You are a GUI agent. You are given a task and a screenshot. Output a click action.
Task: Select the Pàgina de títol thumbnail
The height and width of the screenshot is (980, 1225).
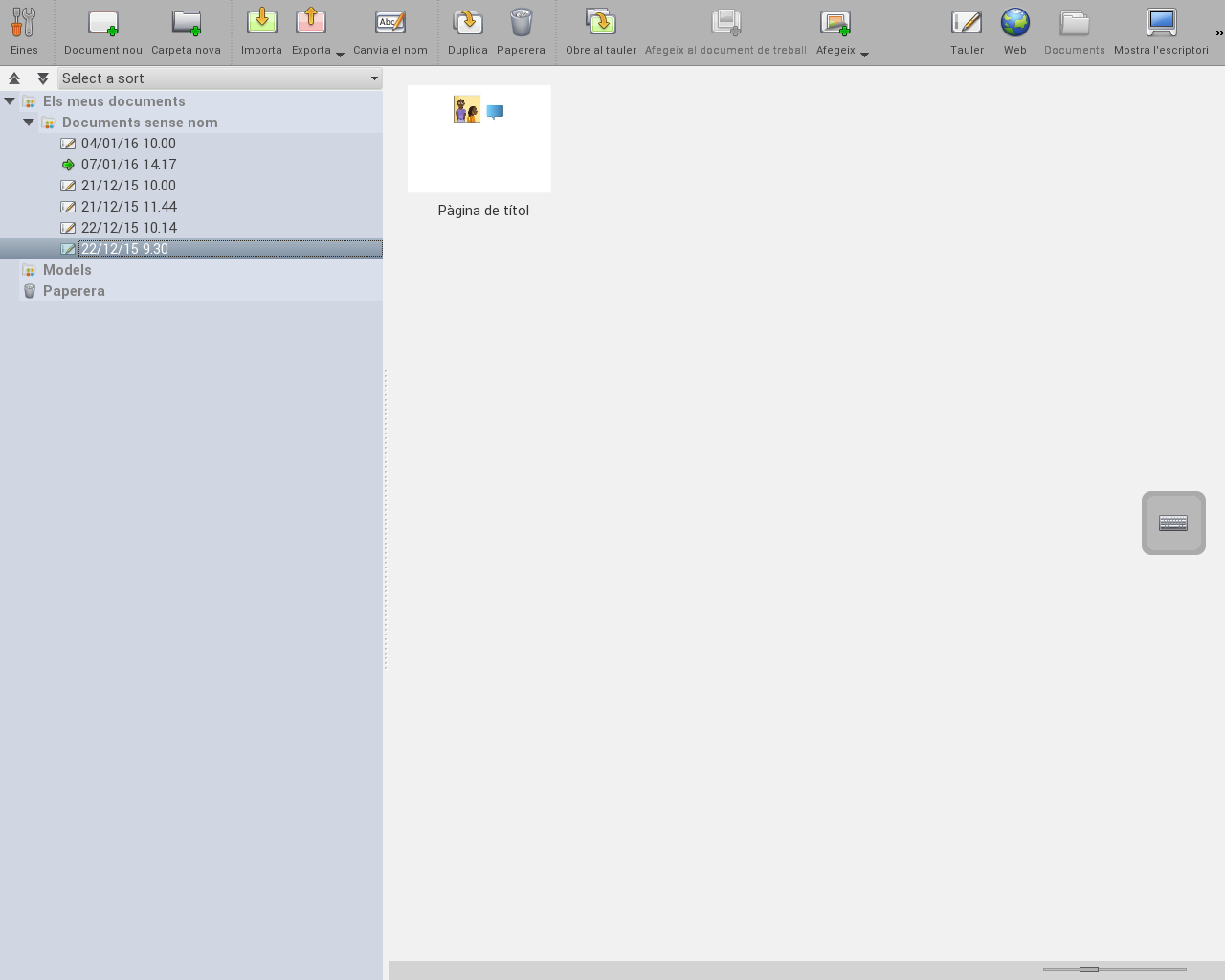479,139
